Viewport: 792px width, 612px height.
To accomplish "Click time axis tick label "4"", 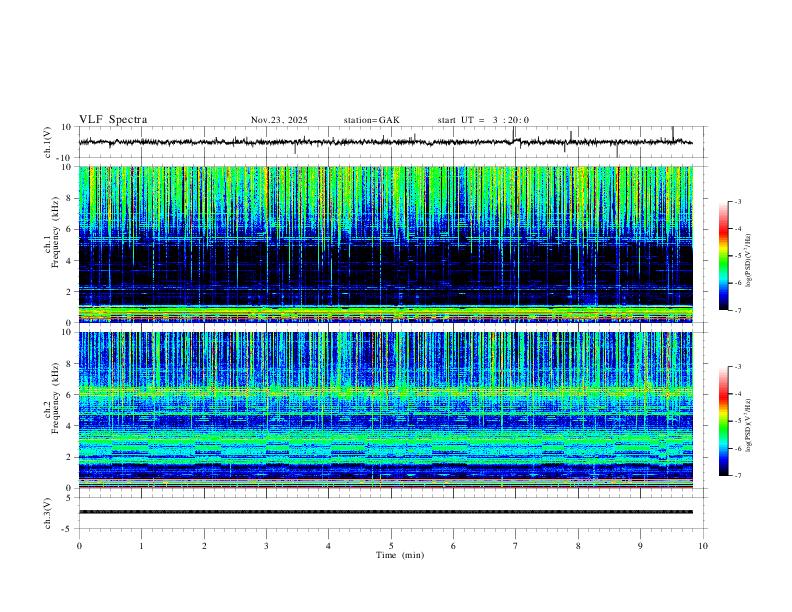I will (x=328, y=546).
